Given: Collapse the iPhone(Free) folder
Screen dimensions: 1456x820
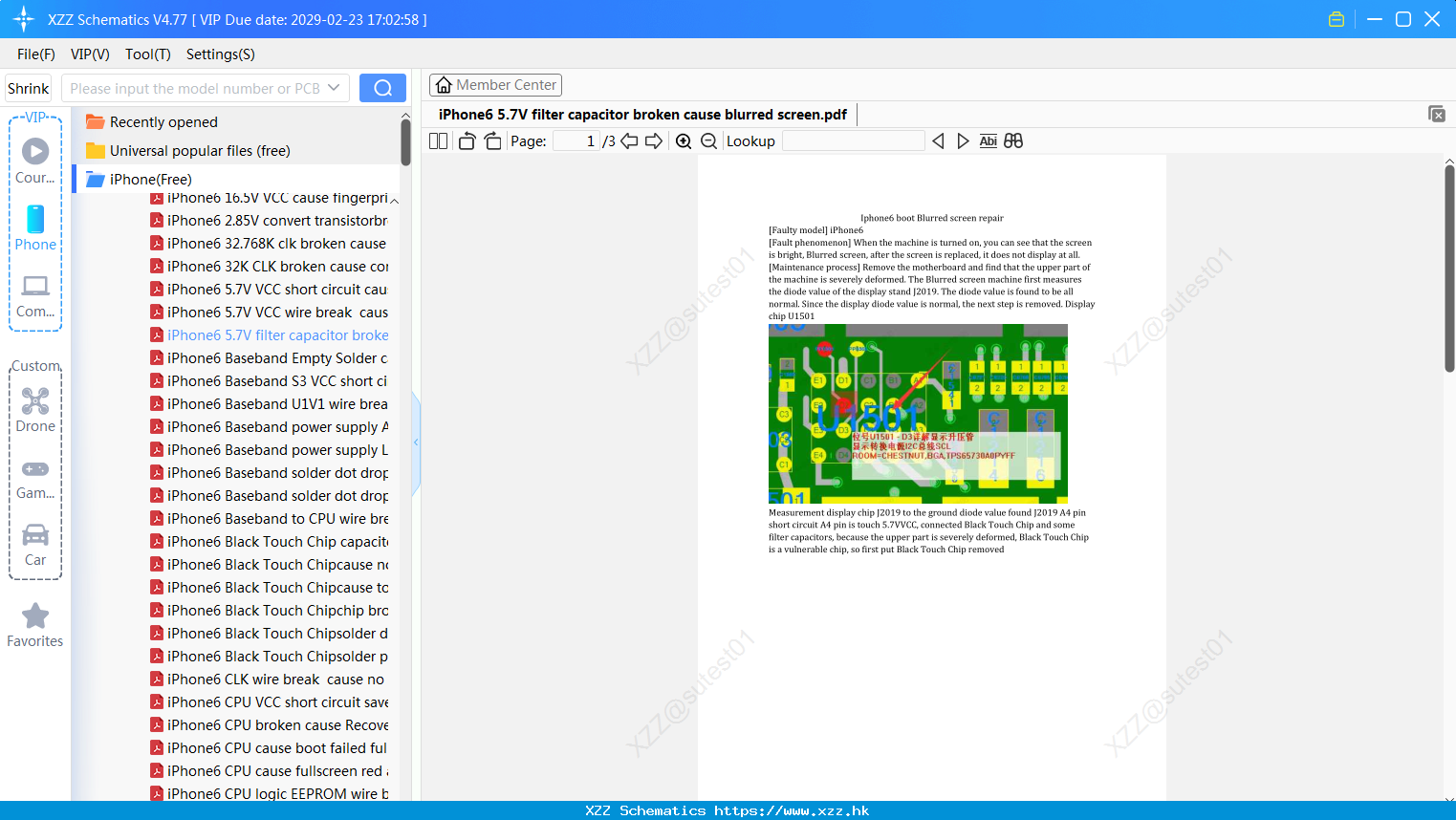Looking at the screenshot, I should (139, 180).
